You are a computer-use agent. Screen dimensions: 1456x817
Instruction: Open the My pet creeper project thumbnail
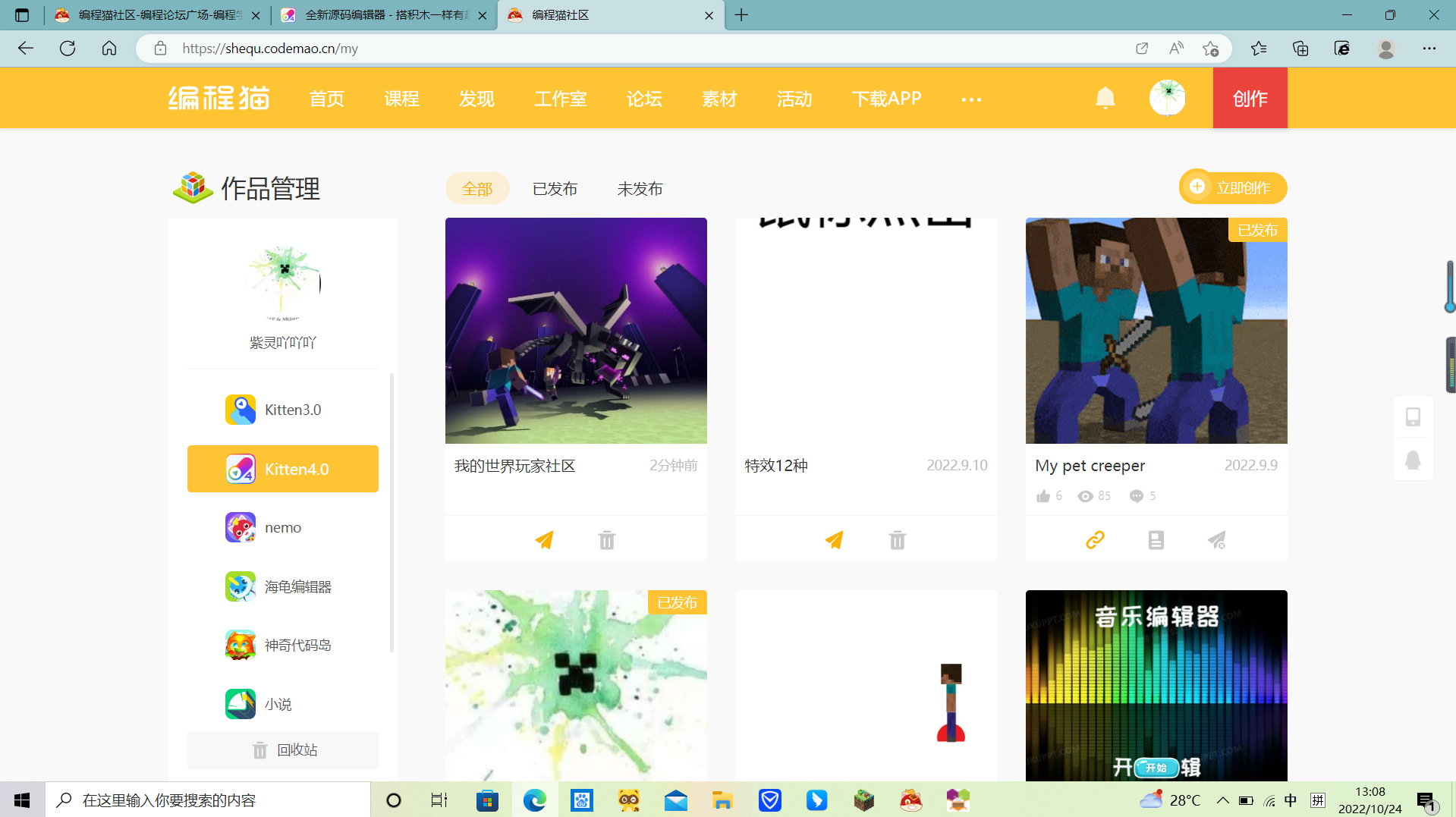tap(1156, 331)
